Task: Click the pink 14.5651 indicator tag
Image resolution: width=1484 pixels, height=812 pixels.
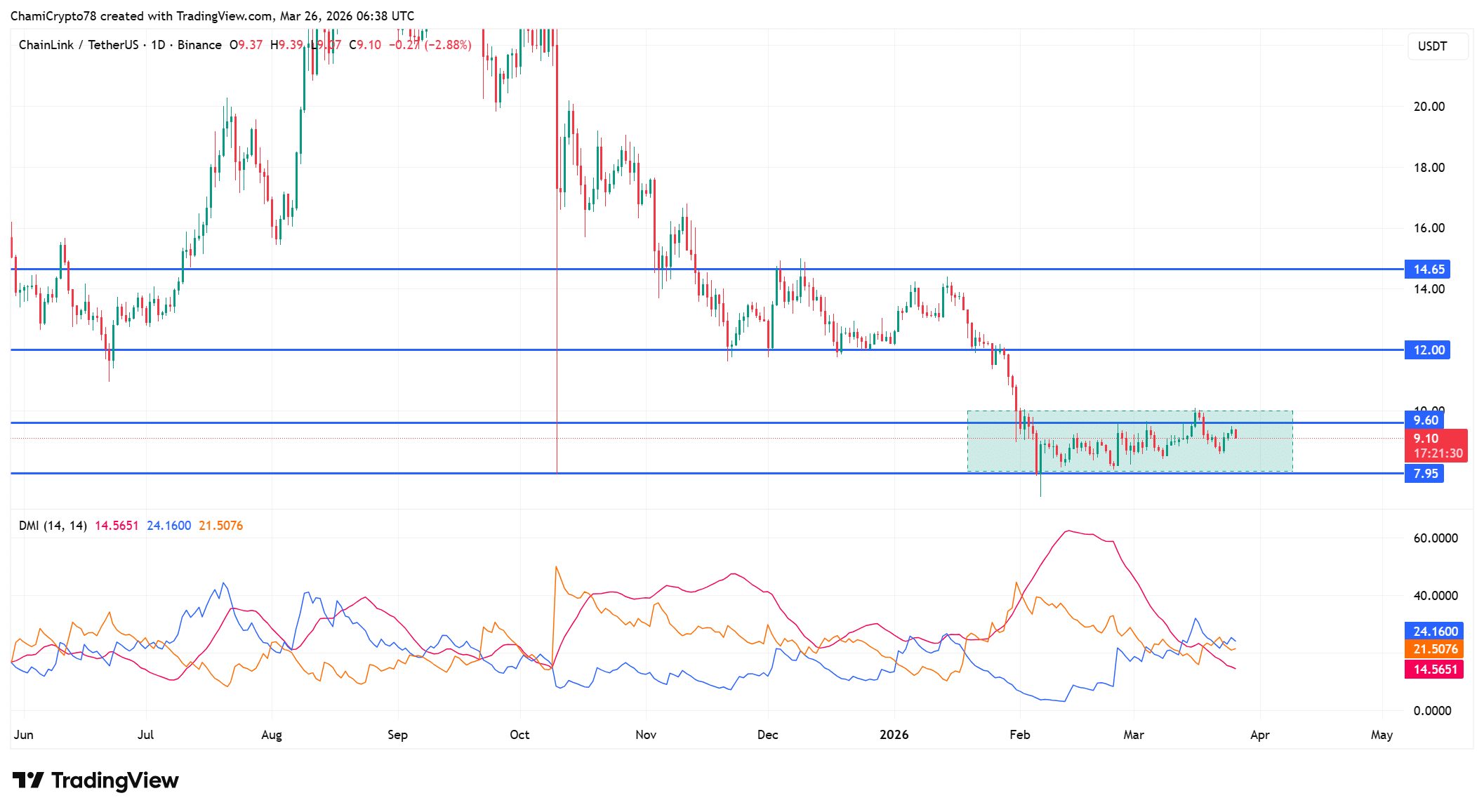Action: [1434, 670]
